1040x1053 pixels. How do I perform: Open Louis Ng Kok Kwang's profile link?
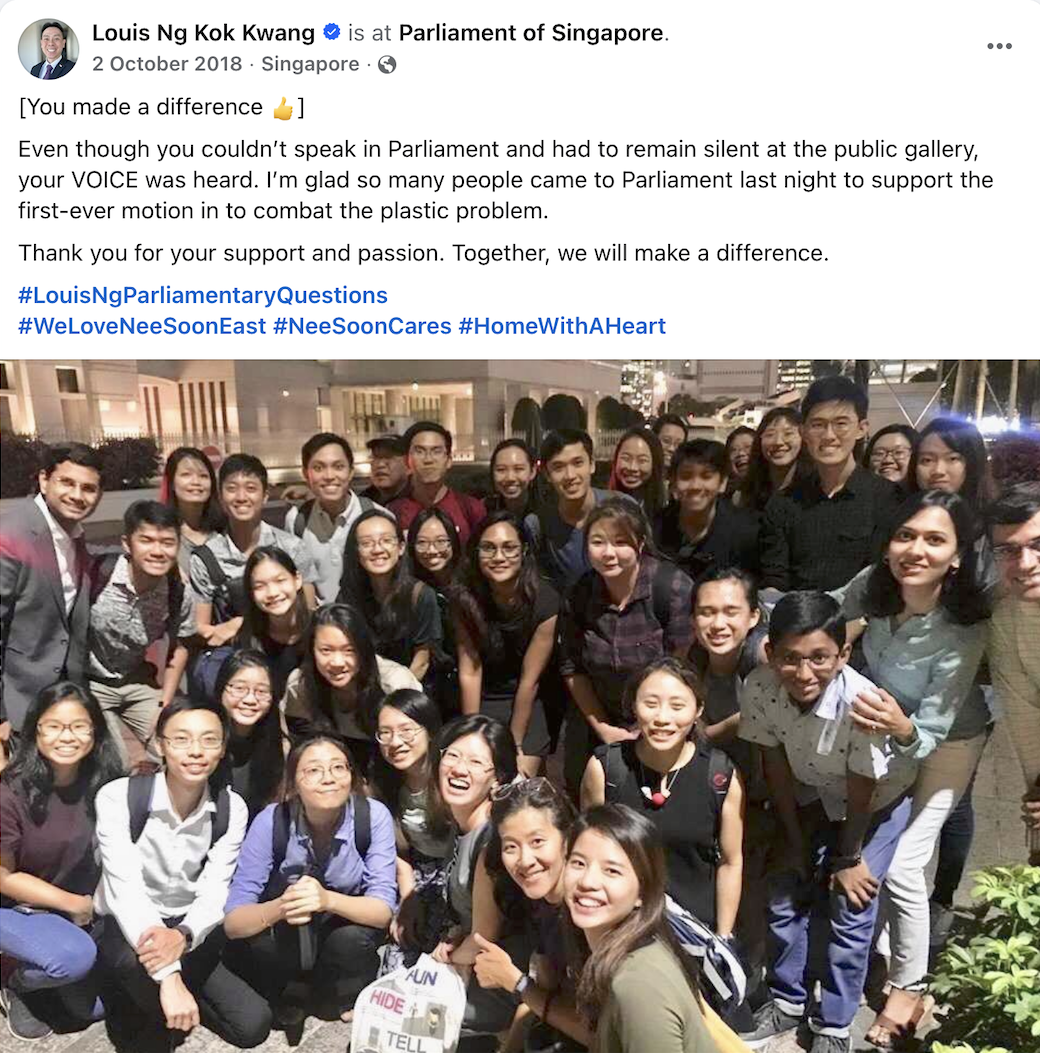(x=203, y=32)
